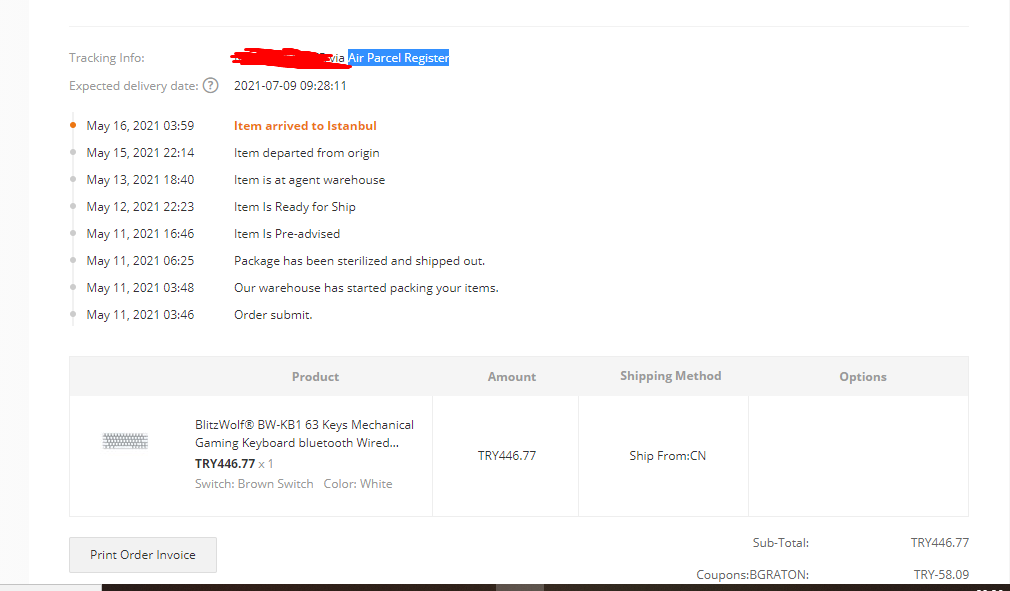Click the May 11, 2021 16:46 timestamp
Screen dimensions: 1010x591
(140, 234)
